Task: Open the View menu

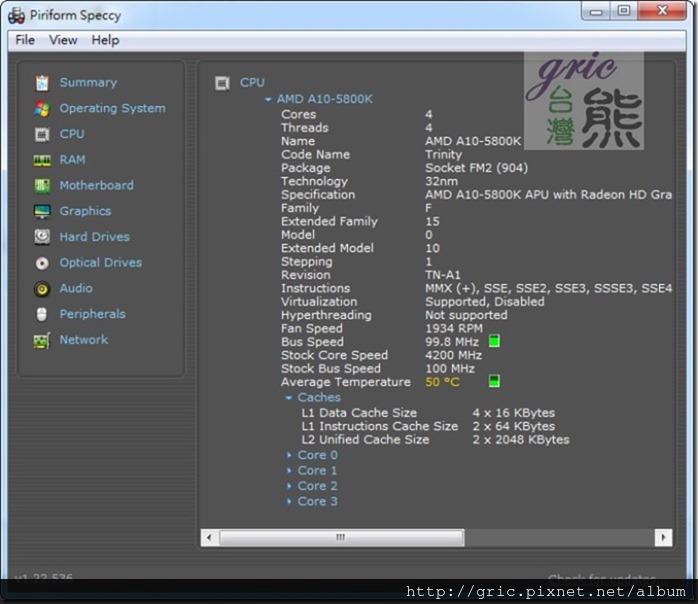Action: coord(63,40)
